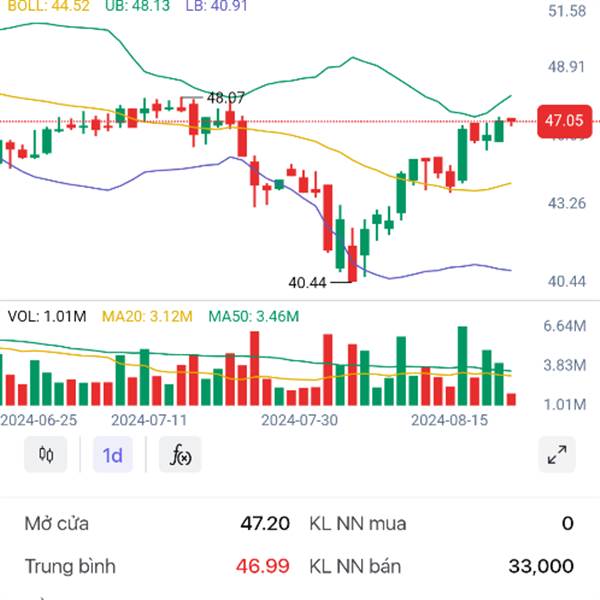
Task: Click the KL NN mua label
Action: click(x=358, y=523)
